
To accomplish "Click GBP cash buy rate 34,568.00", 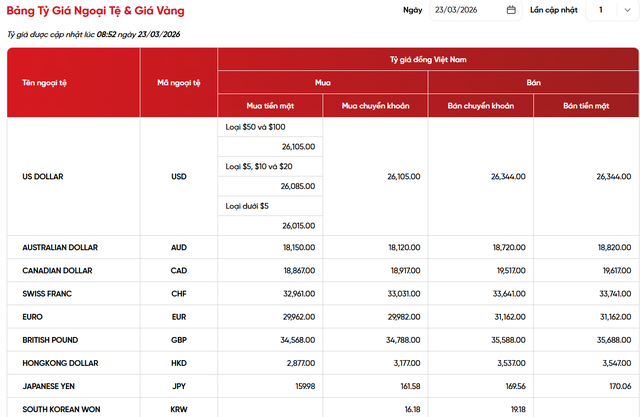I will [298, 340].
